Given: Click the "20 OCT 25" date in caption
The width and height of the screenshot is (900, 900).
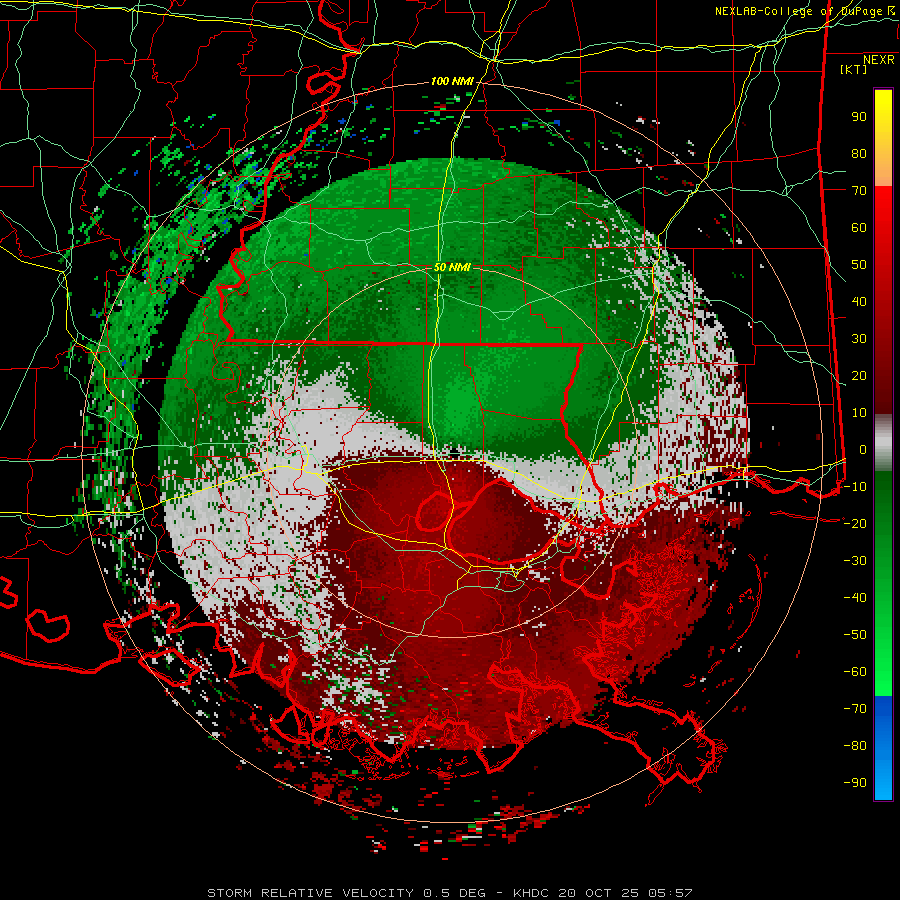Looking at the screenshot, I should click(598, 893).
